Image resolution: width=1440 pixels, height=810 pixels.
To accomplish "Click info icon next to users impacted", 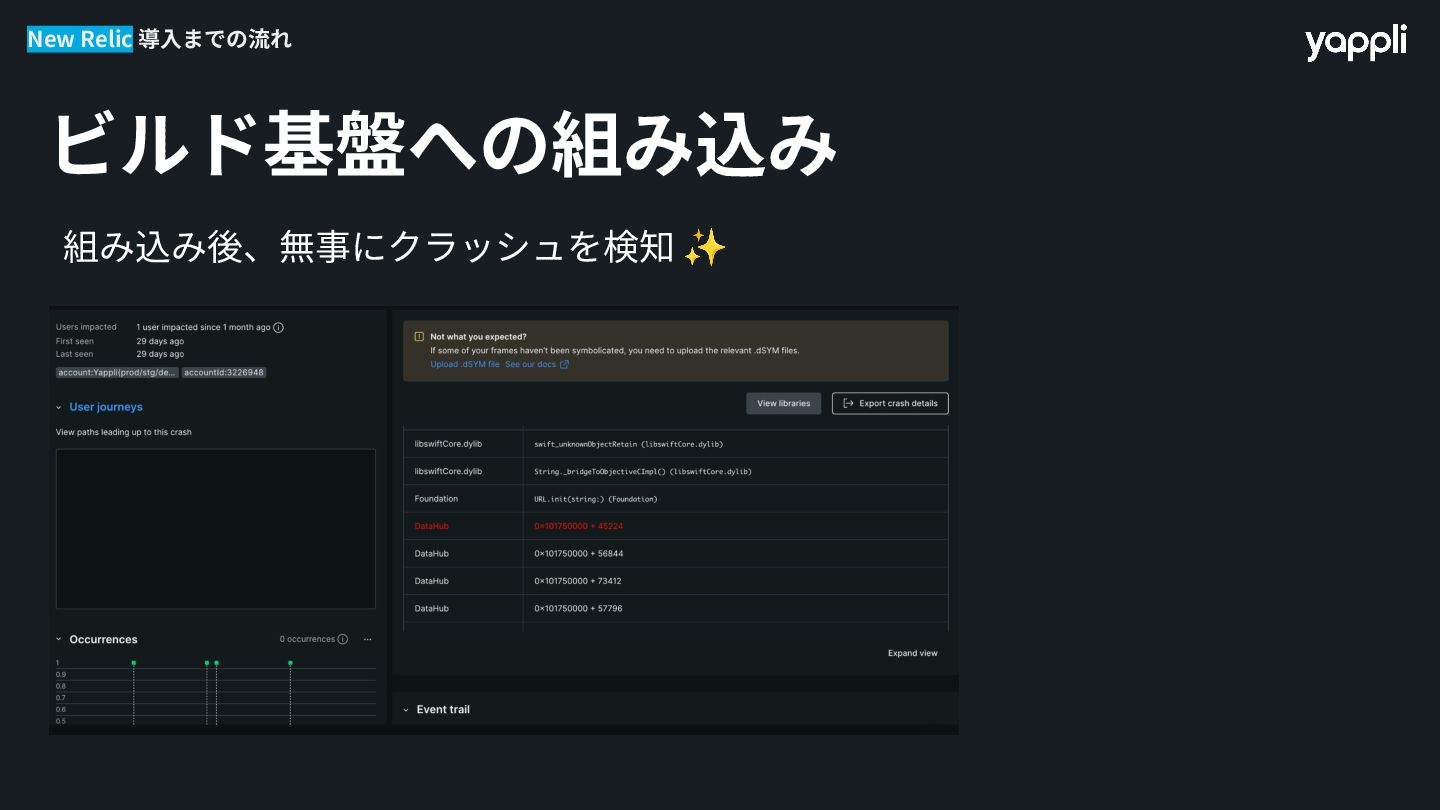I will click(x=279, y=327).
